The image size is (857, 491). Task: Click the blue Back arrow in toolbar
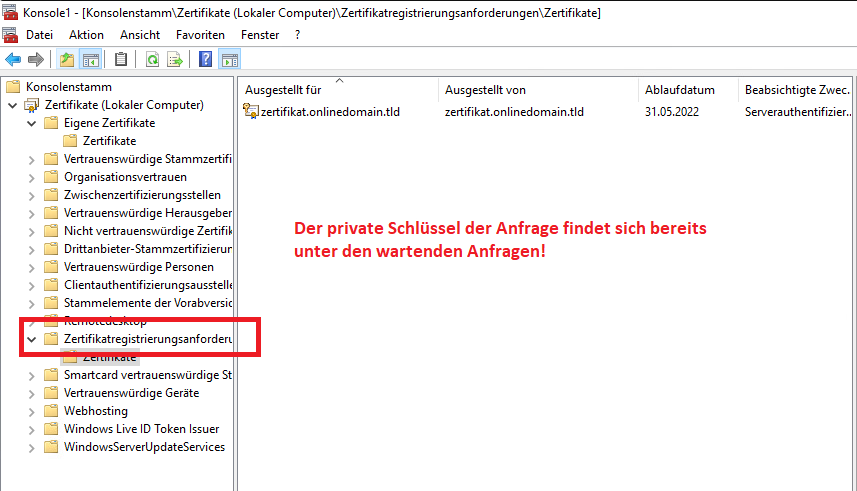point(13,59)
